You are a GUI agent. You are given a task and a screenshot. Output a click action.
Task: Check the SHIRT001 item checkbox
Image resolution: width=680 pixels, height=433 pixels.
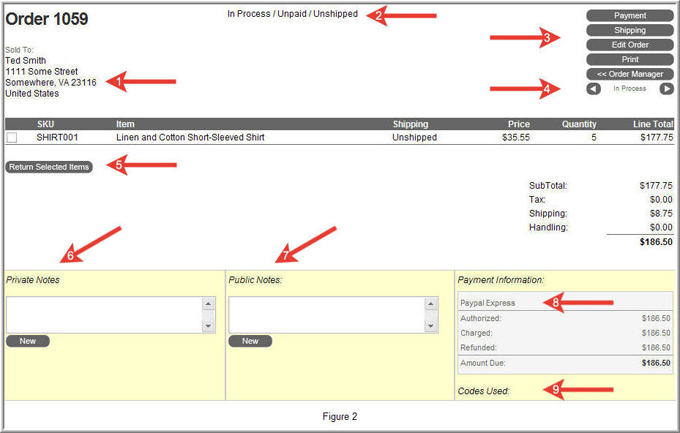12,138
